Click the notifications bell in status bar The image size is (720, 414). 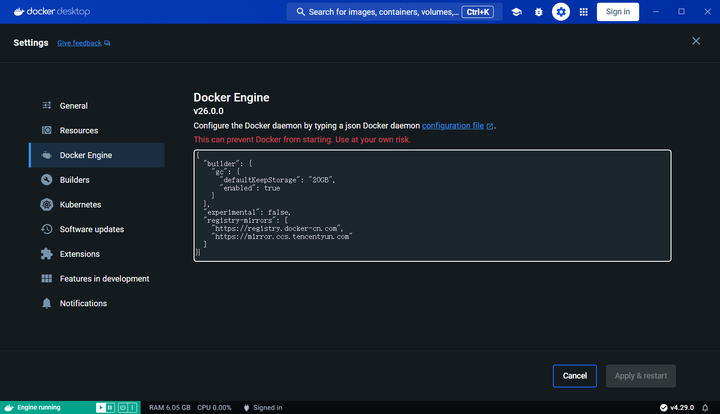(705, 408)
